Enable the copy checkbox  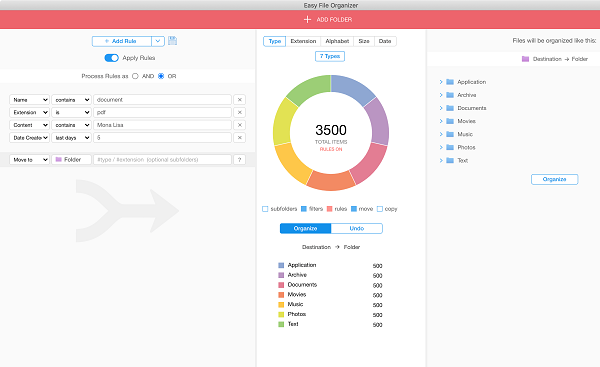380,209
